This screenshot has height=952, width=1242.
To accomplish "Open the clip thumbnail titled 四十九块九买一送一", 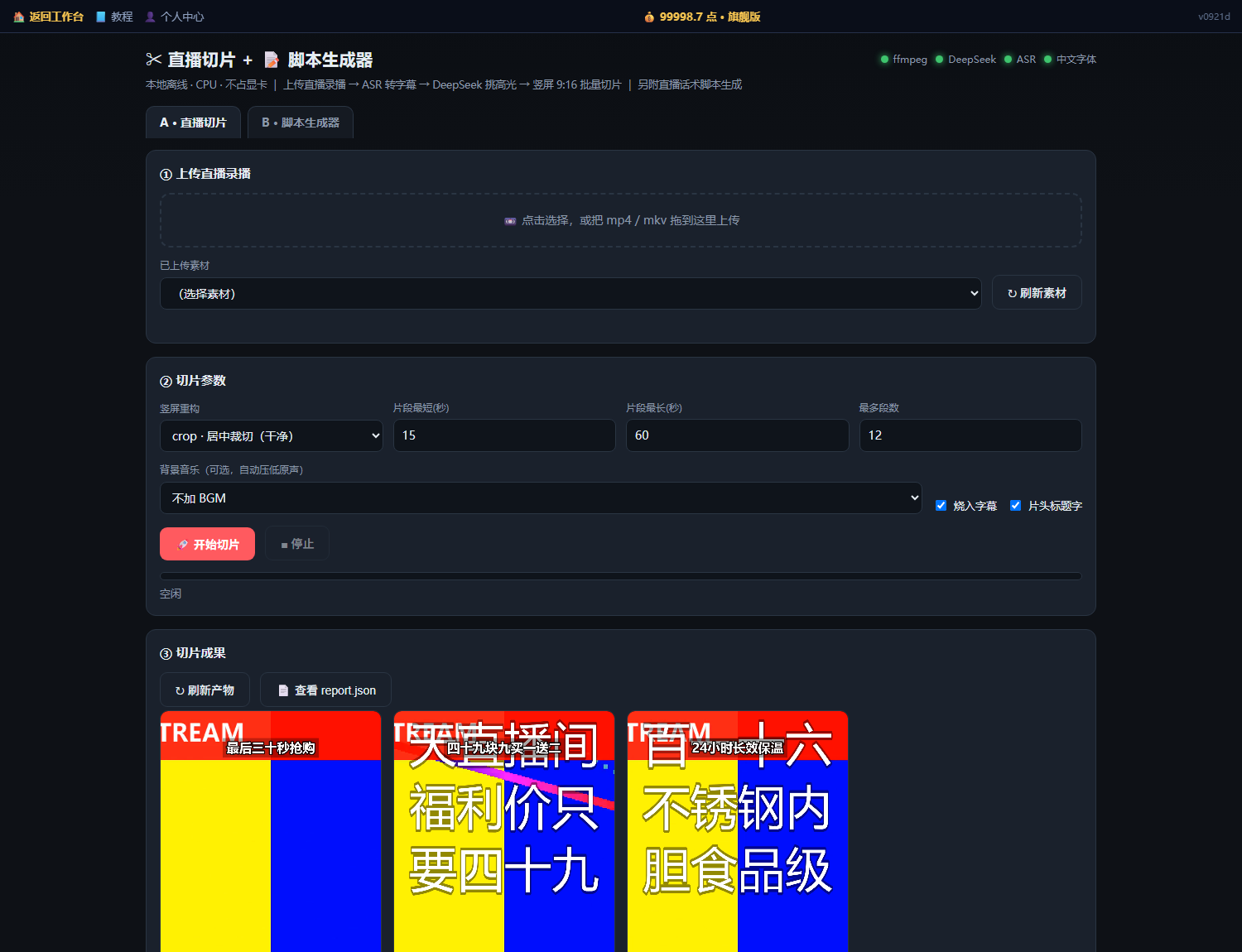I will (504, 831).
